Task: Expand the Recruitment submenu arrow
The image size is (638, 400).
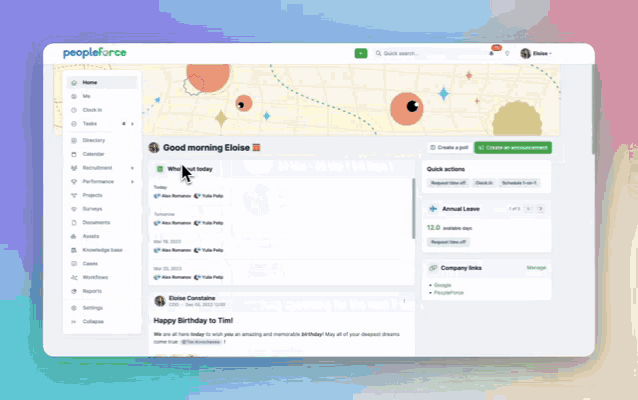Action: 132,168
